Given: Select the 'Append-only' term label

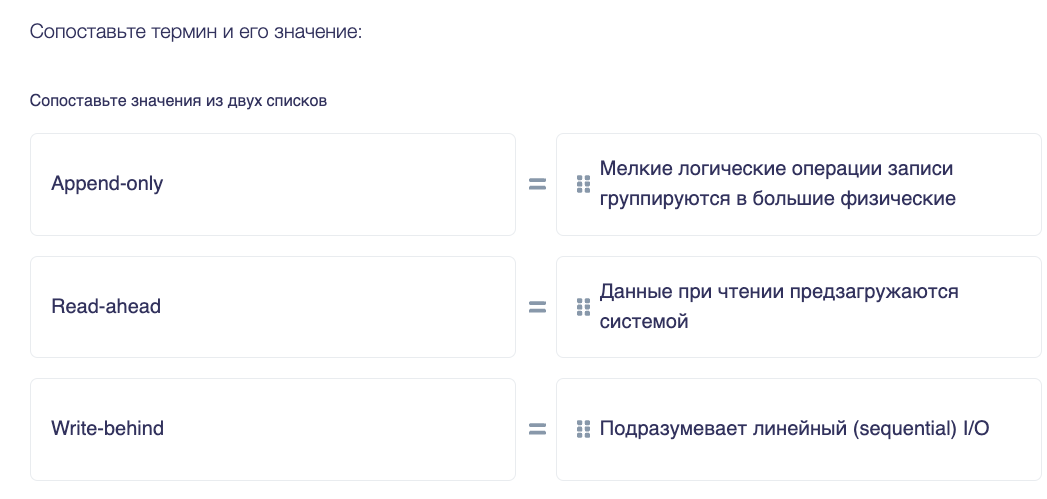Looking at the screenshot, I should tap(107, 184).
